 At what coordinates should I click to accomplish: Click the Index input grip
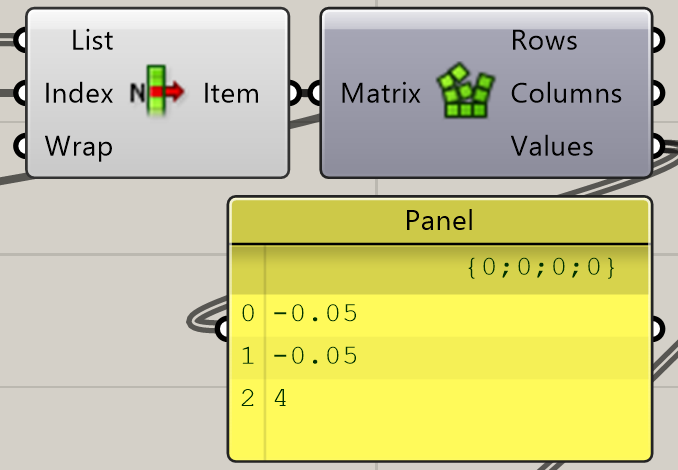20,93
